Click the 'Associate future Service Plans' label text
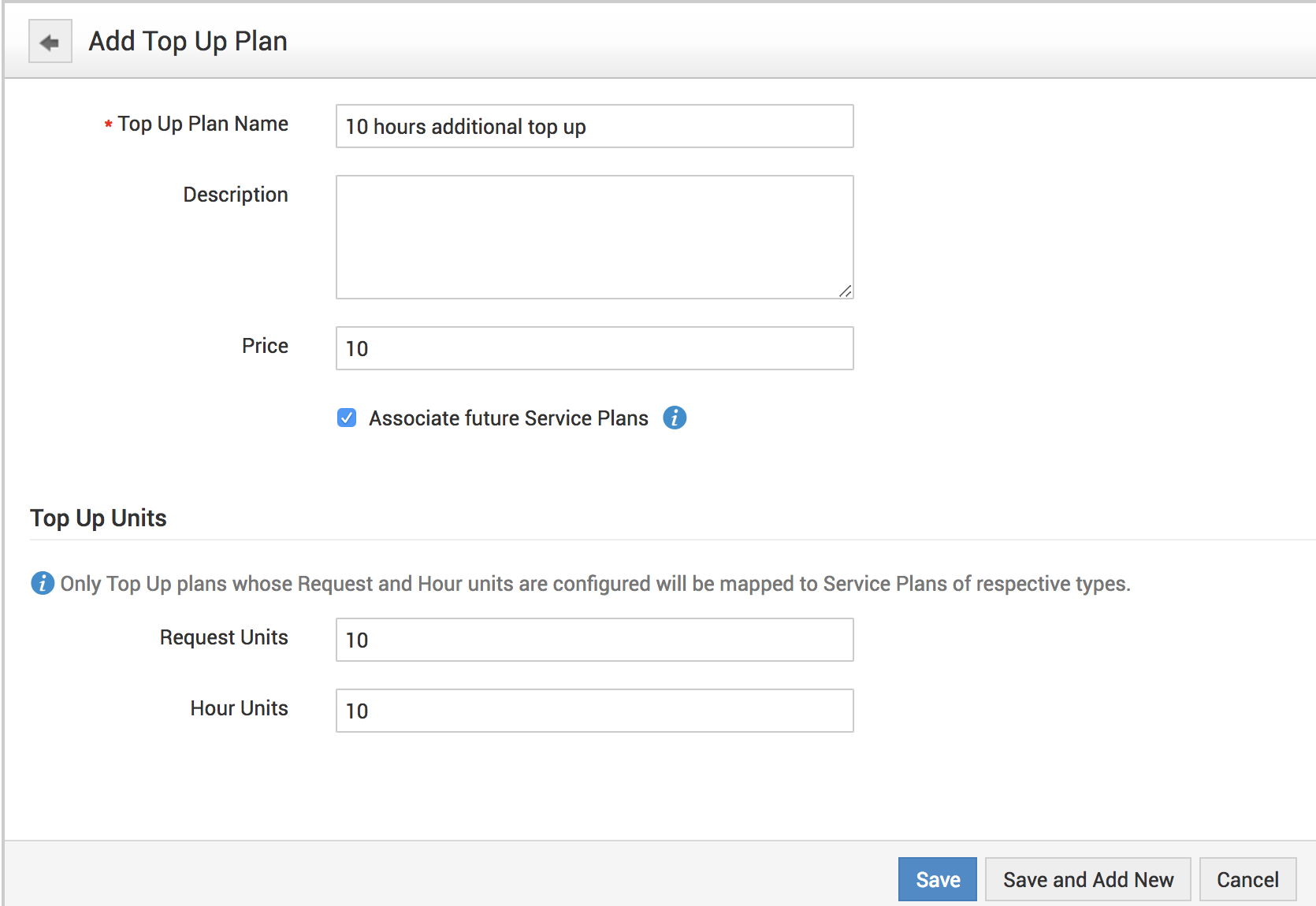 pos(508,418)
